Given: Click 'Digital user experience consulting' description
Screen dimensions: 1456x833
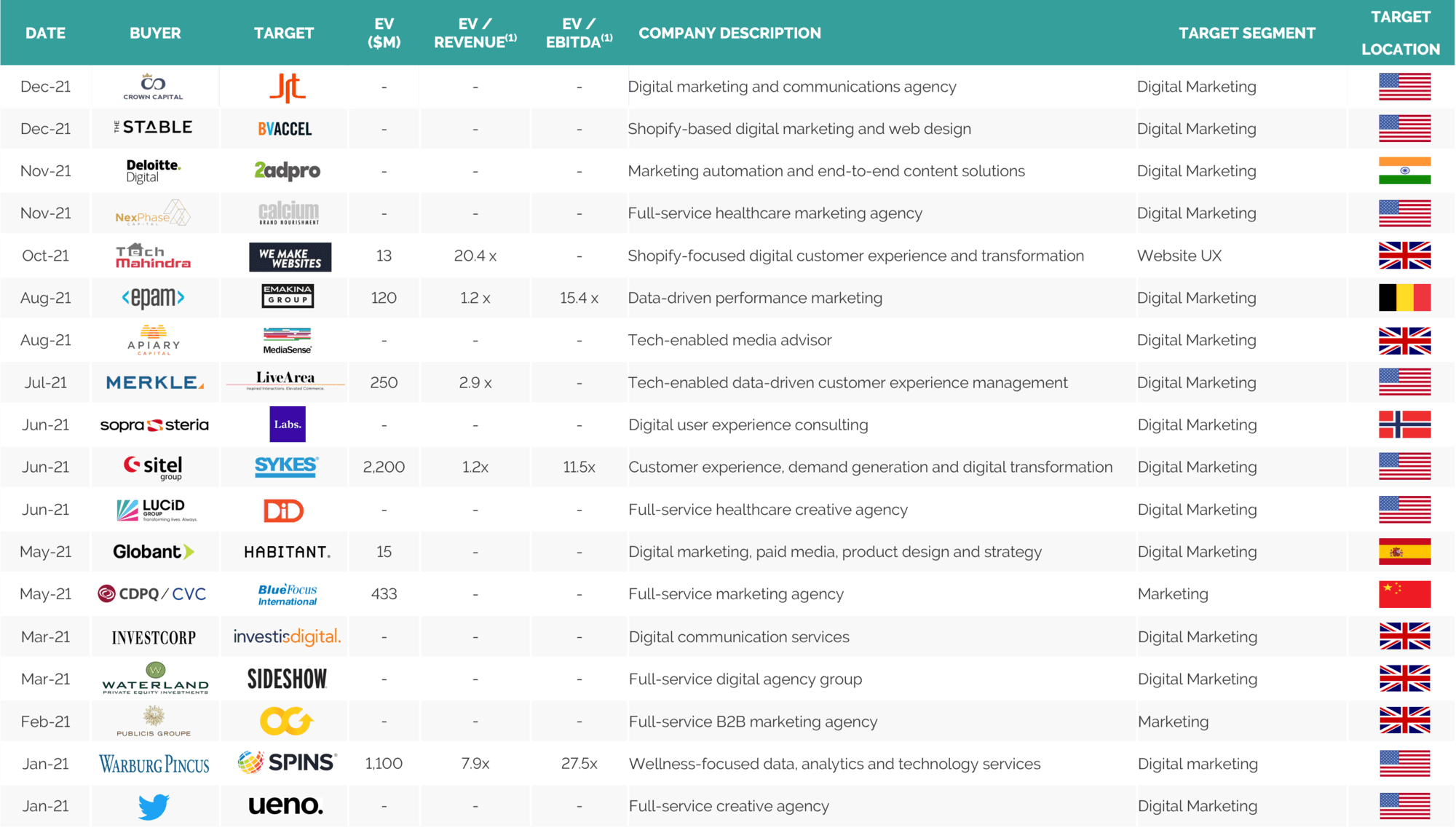Looking at the screenshot, I should [748, 425].
